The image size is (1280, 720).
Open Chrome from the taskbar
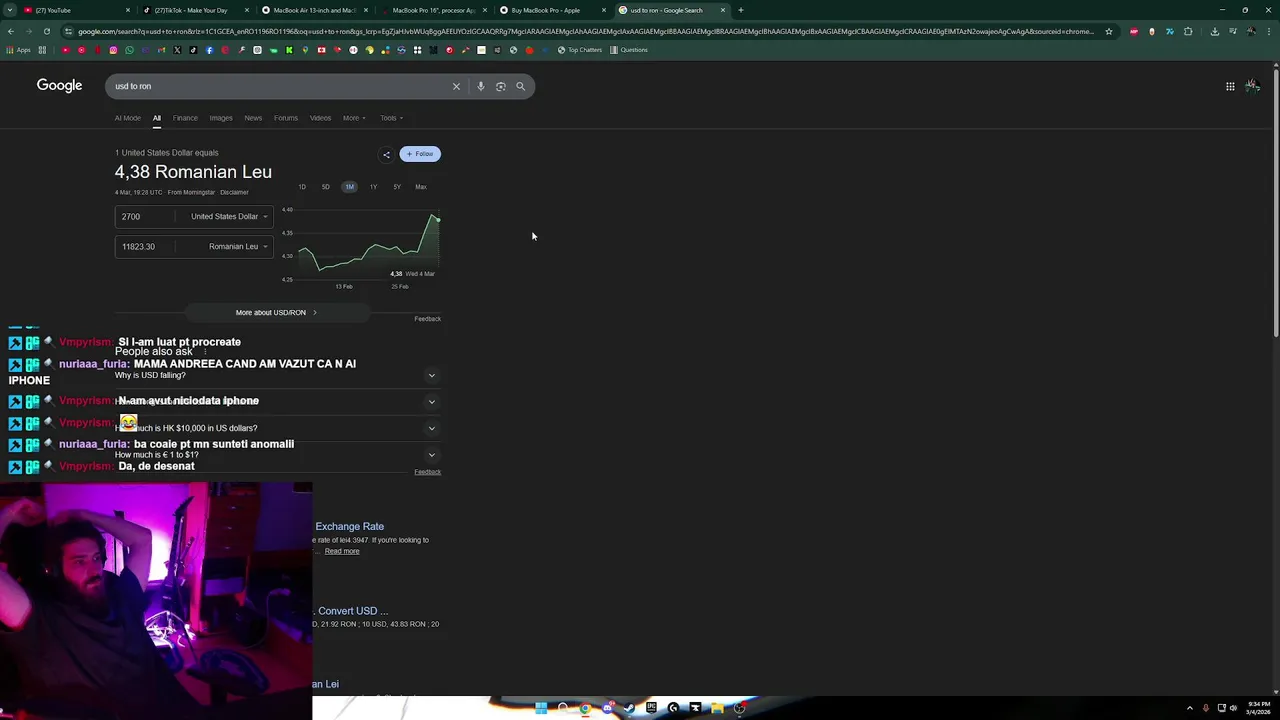[585, 708]
